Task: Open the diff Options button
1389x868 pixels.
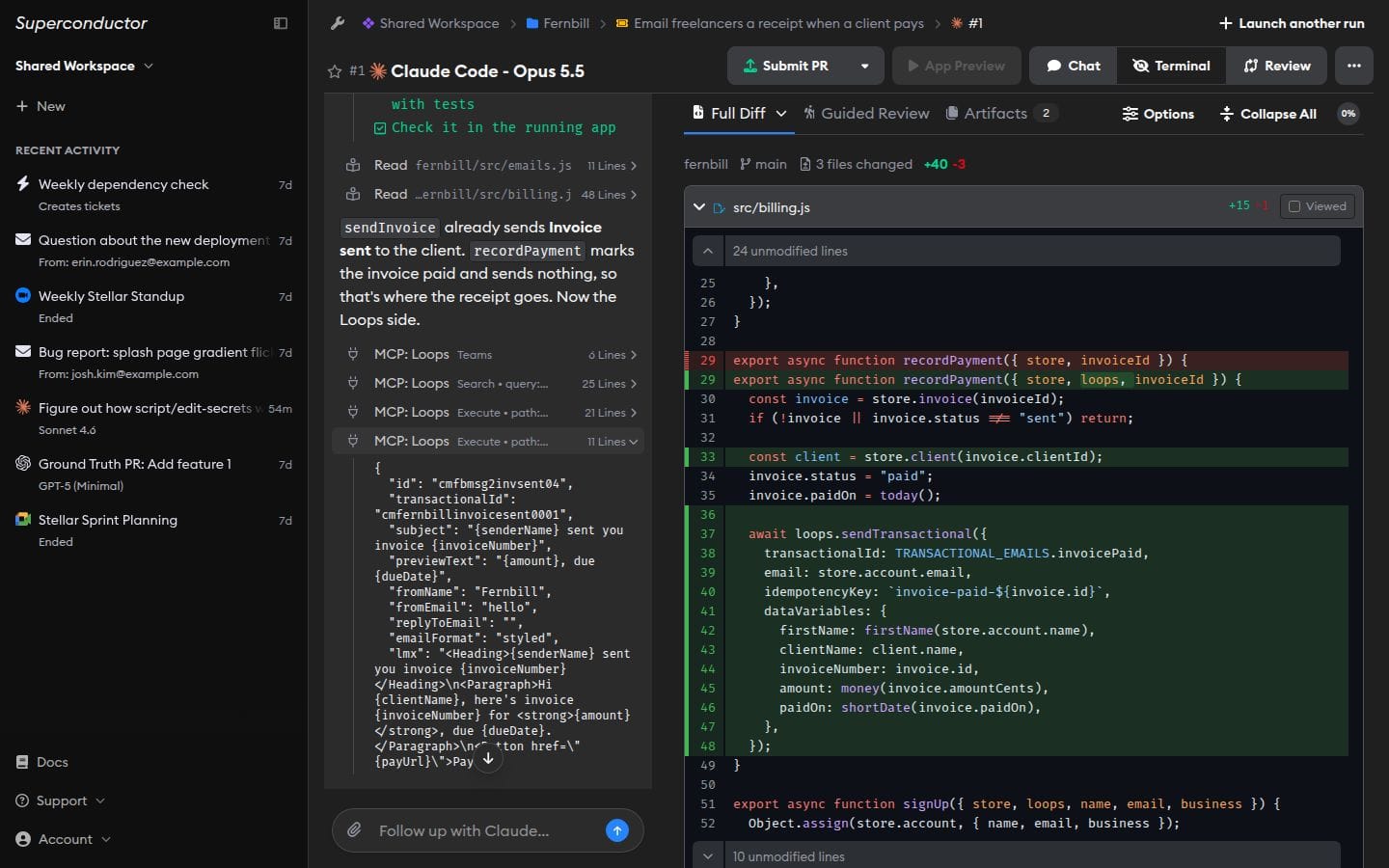Action: tap(1158, 114)
